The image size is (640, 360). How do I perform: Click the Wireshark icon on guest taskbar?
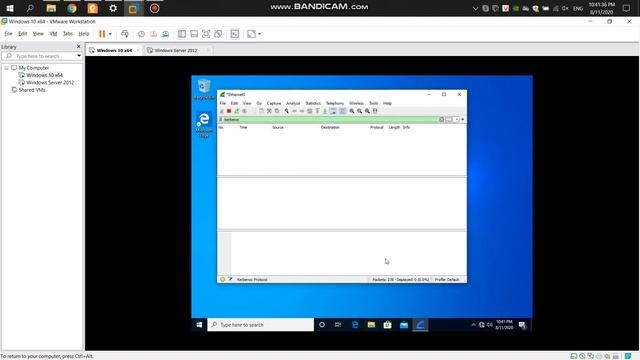click(x=420, y=325)
